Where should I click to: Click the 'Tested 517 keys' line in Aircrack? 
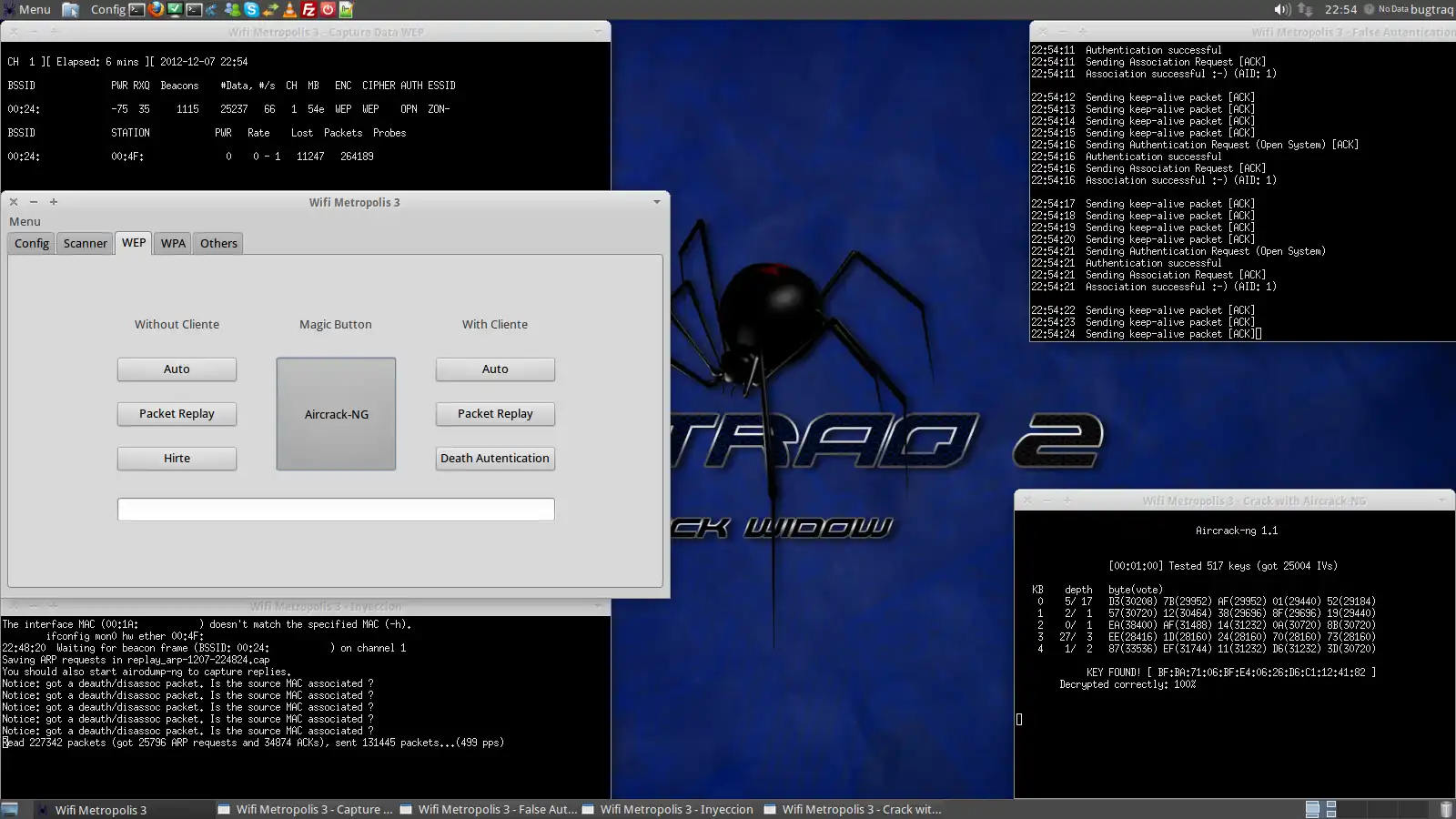pyautogui.click(x=1223, y=566)
